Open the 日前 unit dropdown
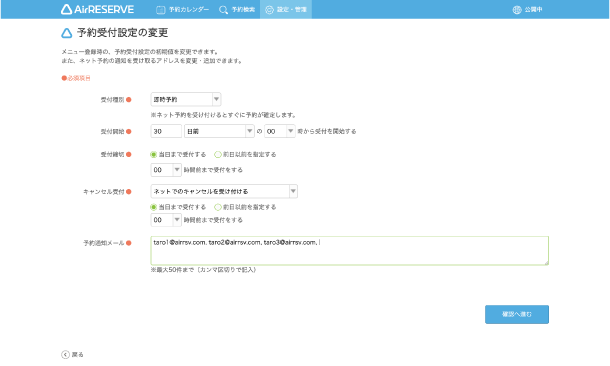Image resolution: width=610 pixels, height=366 pixels. pyautogui.click(x=219, y=131)
